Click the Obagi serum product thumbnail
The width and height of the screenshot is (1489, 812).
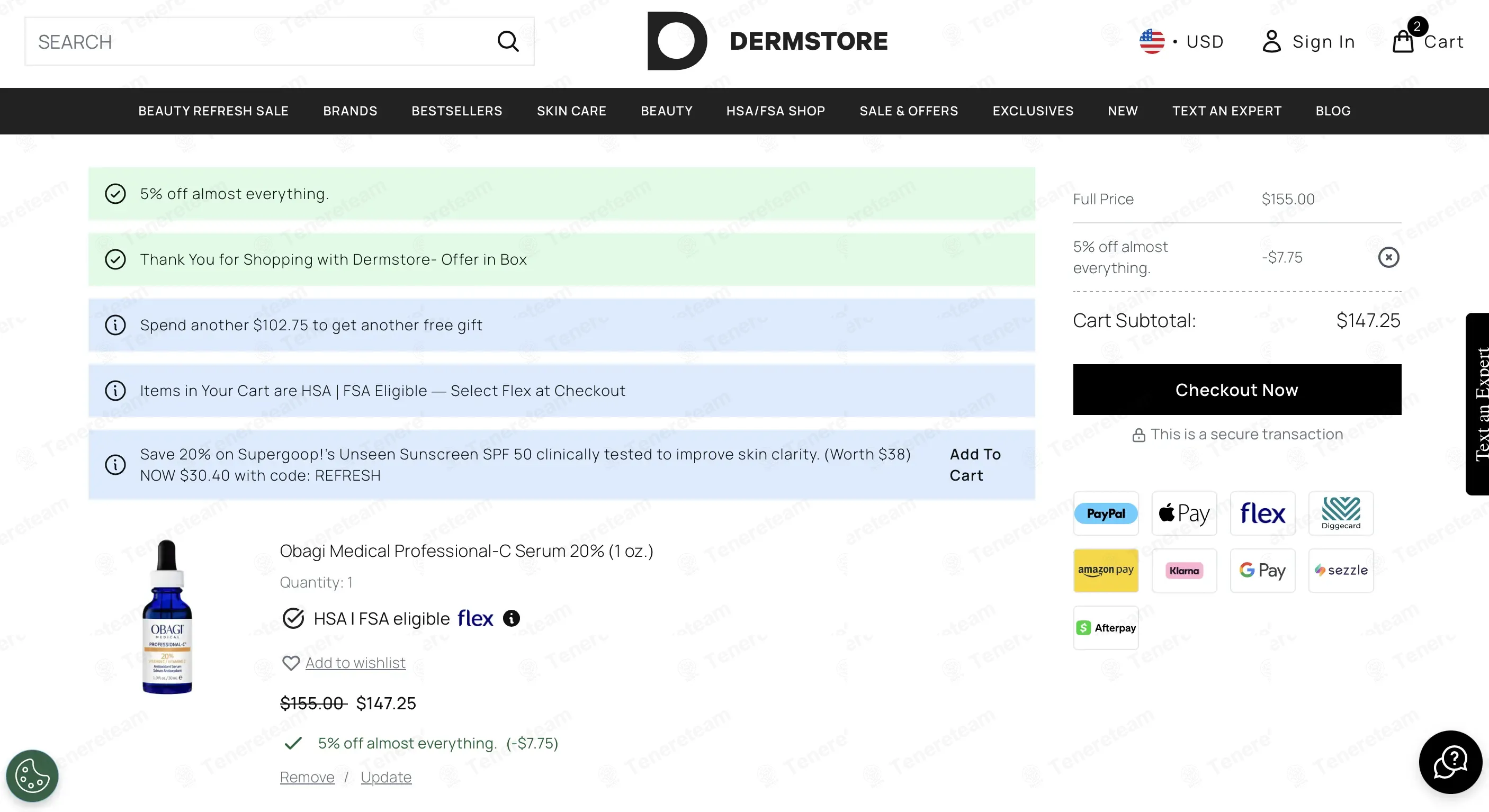click(x=167, y=617)
